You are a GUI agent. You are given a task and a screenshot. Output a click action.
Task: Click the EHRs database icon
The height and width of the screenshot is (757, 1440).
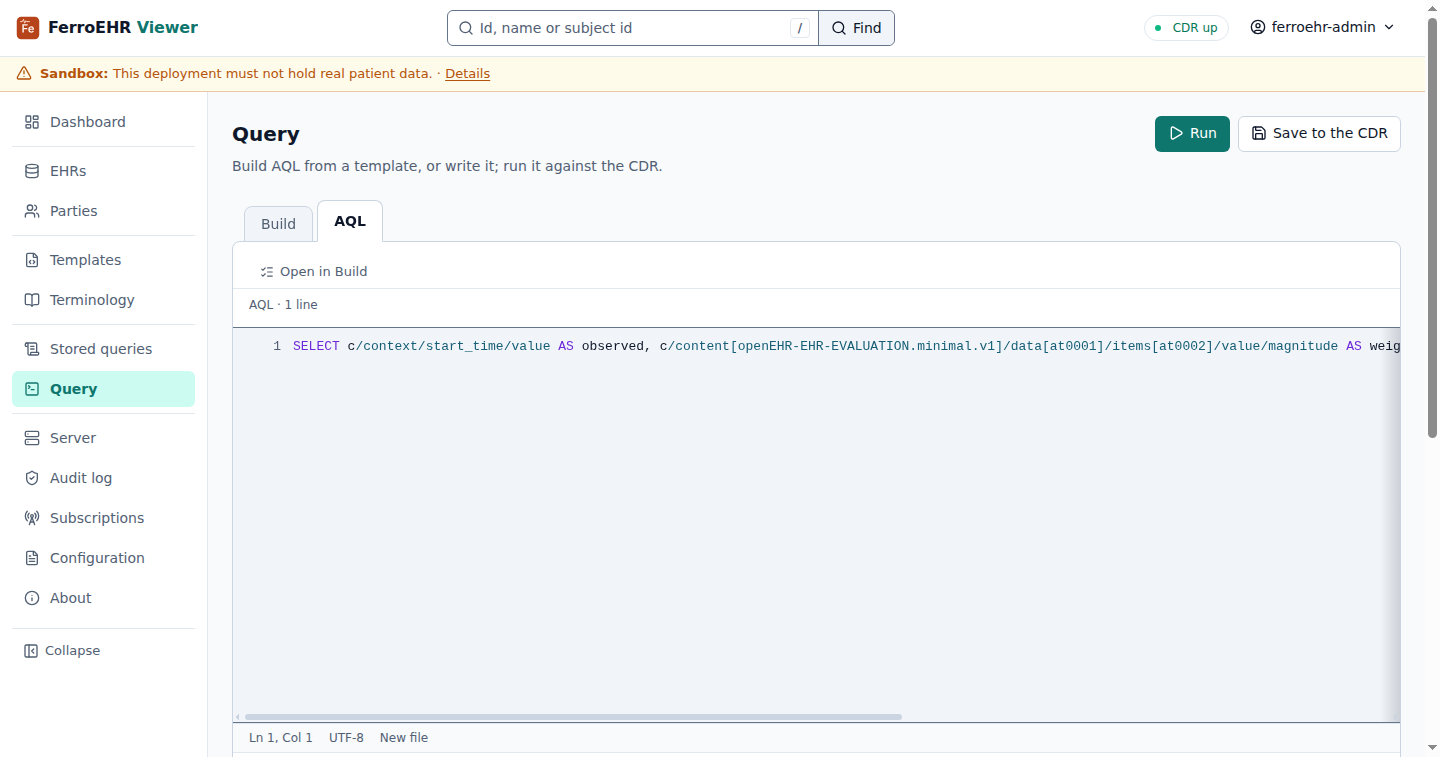tap(32, 171)
